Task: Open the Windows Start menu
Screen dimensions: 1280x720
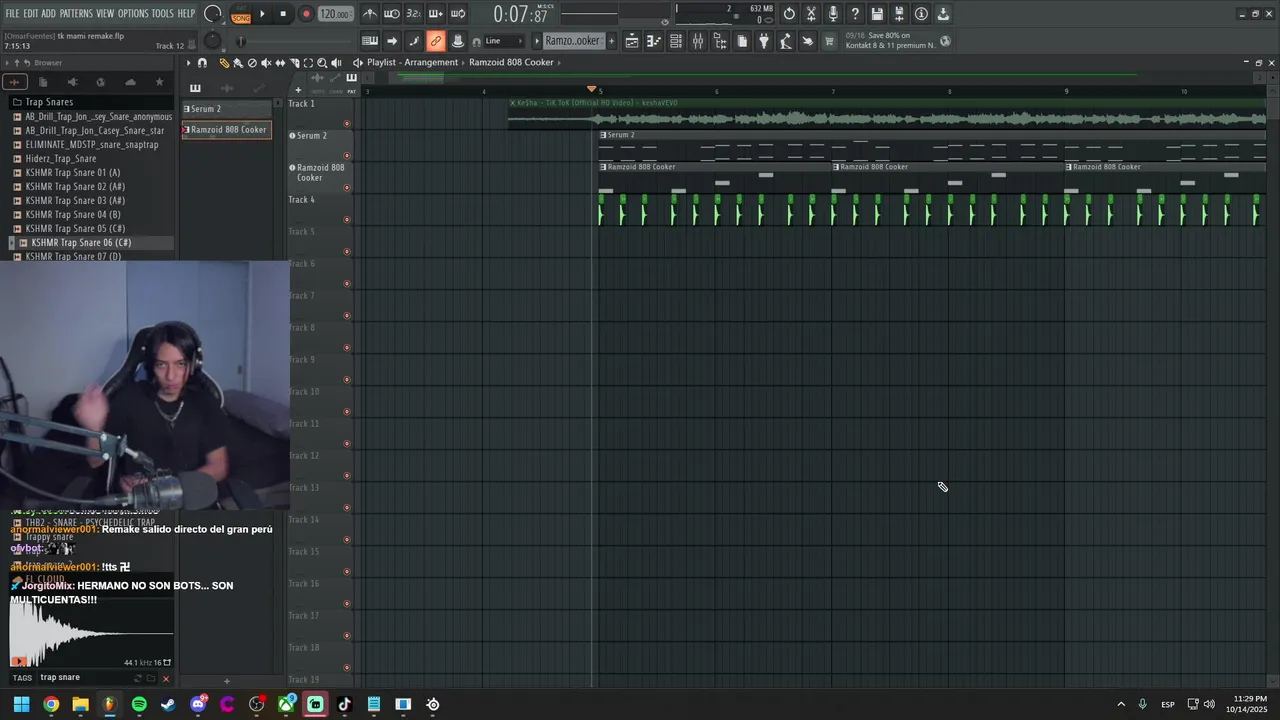Action: (21, 704)
